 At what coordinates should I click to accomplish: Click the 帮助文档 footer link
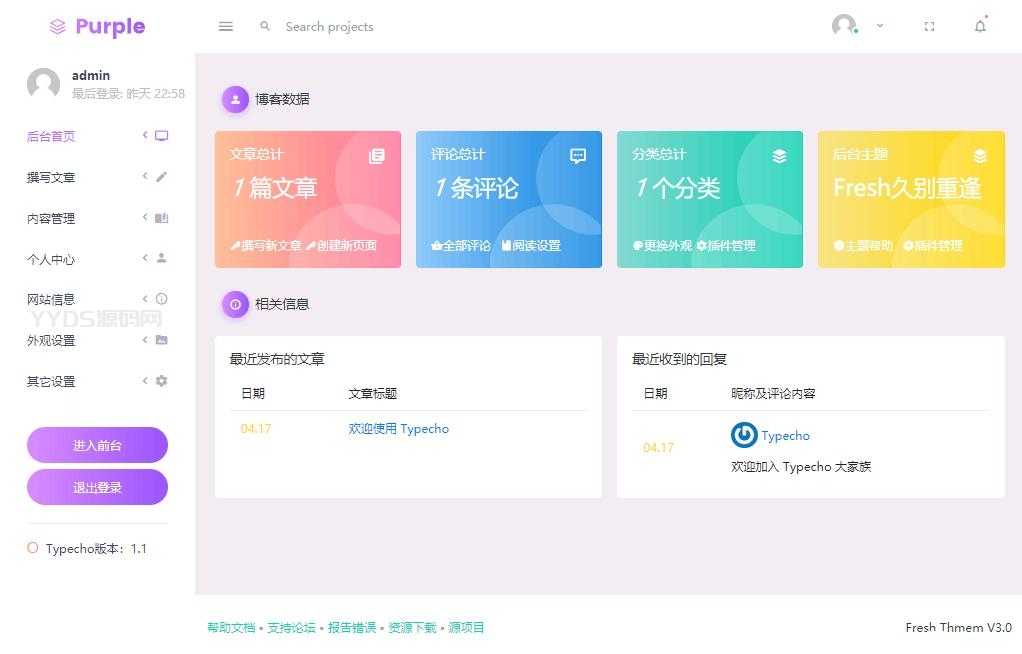(231, 628)
